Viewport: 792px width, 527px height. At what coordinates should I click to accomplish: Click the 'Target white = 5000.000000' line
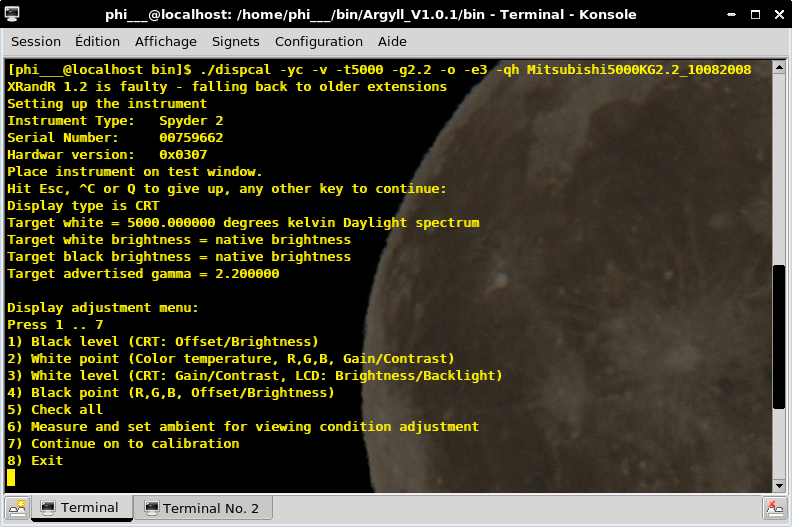pyautogui.click(x=243, y=223)
